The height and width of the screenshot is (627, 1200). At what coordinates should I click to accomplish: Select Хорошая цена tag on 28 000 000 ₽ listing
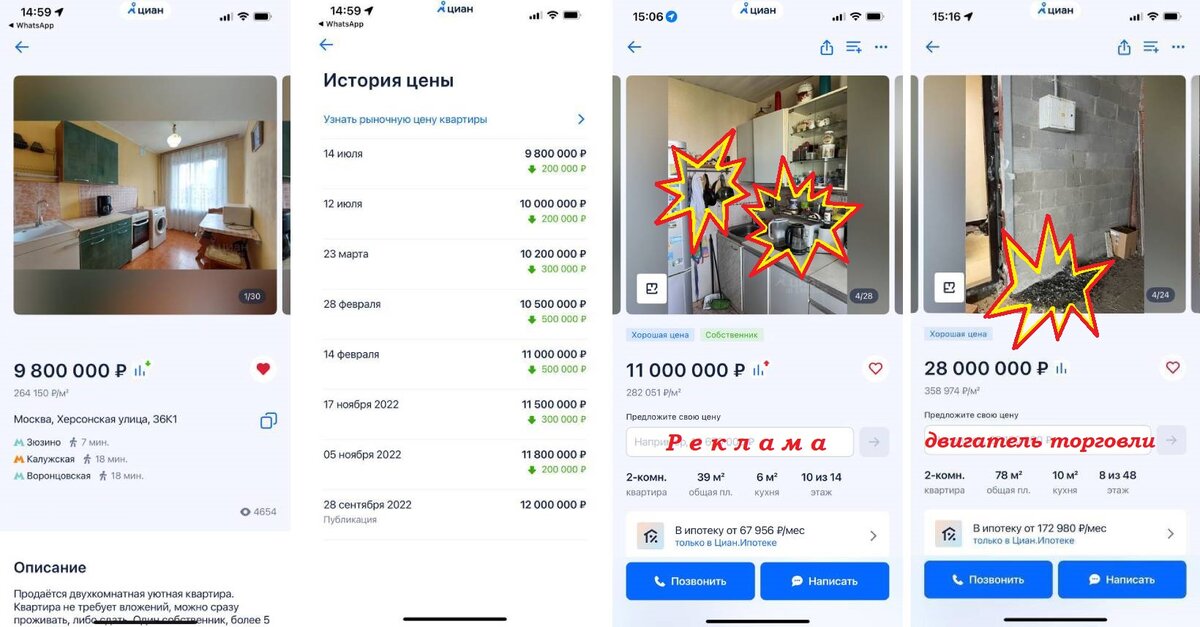959,334
